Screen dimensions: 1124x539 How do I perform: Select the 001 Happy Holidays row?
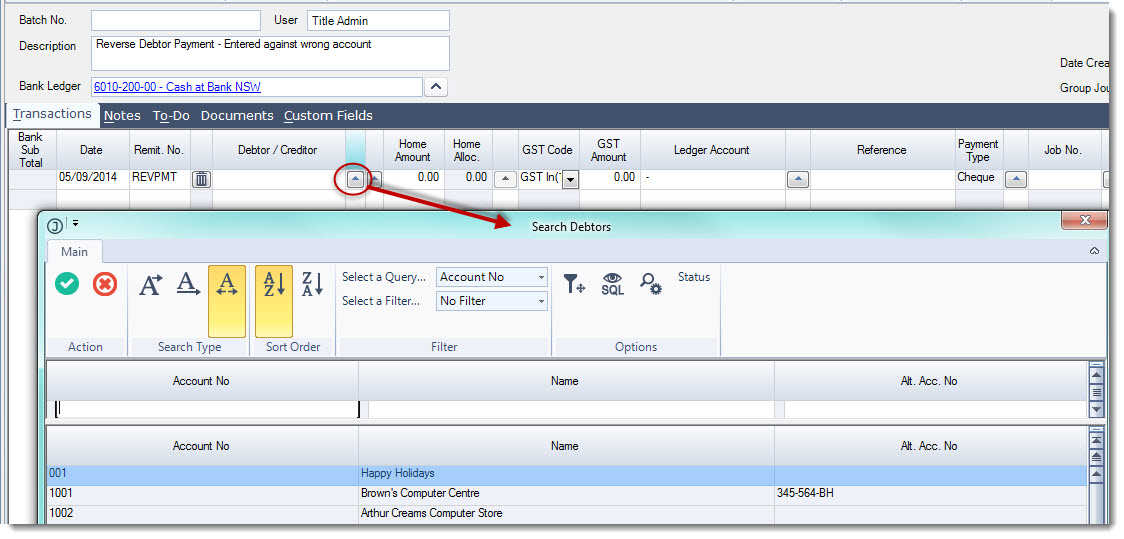566,474
